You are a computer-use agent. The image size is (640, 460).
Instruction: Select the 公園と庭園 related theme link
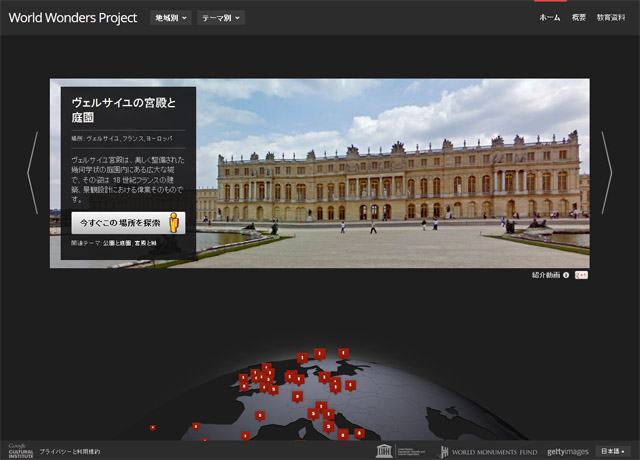(x=117, y=243)
